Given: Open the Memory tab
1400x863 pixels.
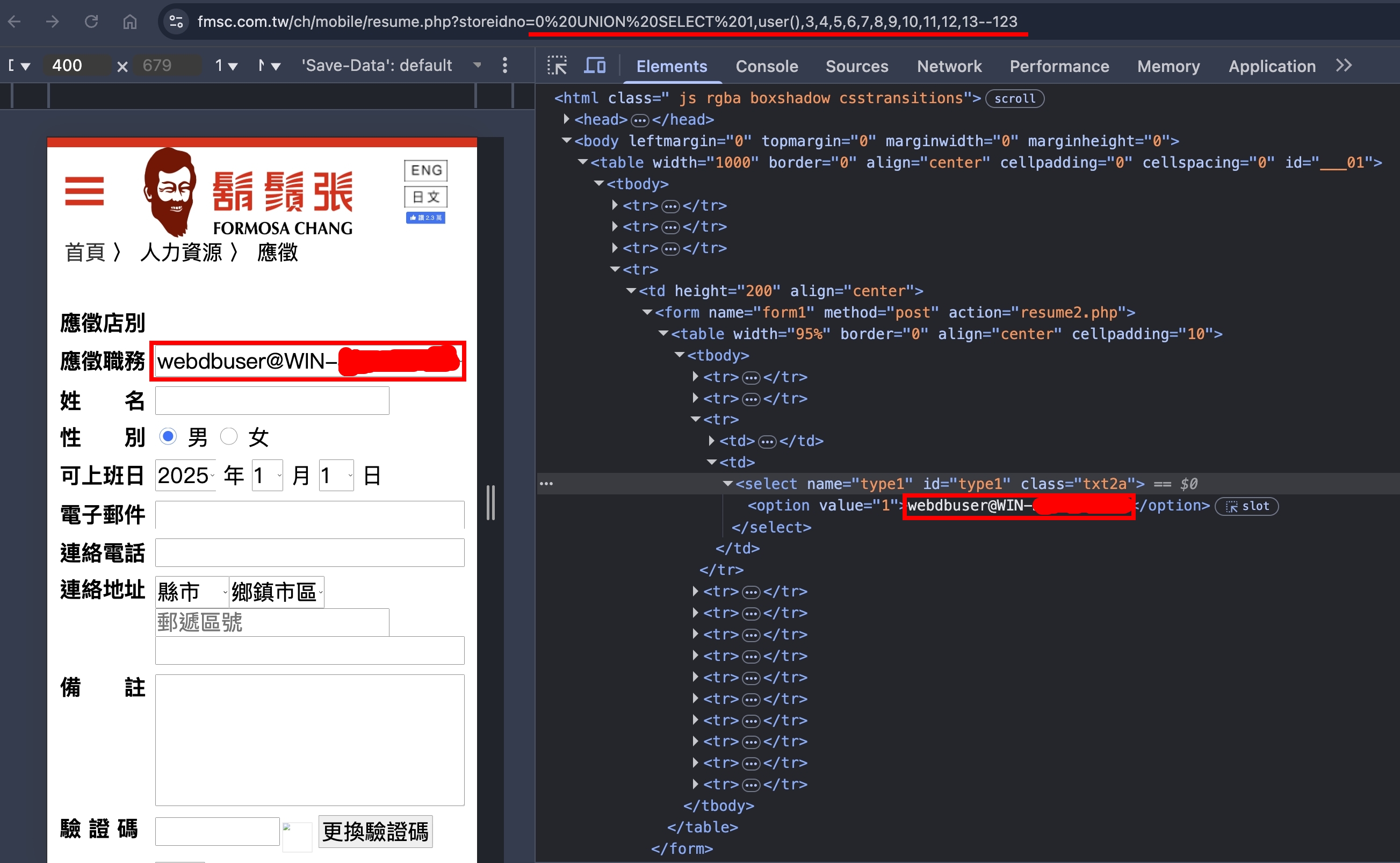Looking at the screenshot, I should point(1168,66).
